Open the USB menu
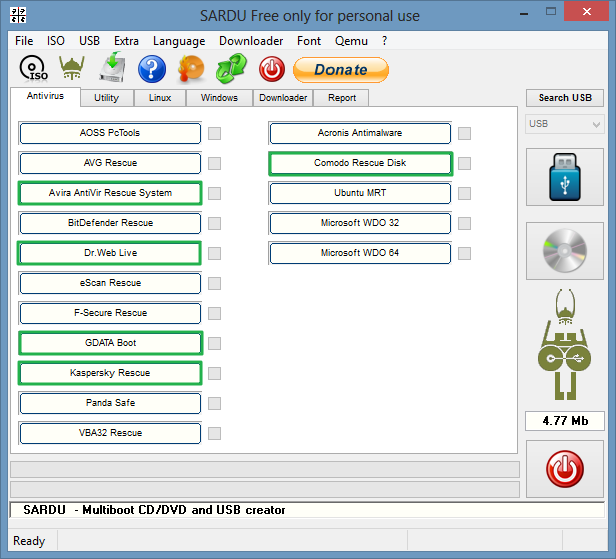Image resolution: width=616 pixels, height=559 pixels. [x=89, y=41]
